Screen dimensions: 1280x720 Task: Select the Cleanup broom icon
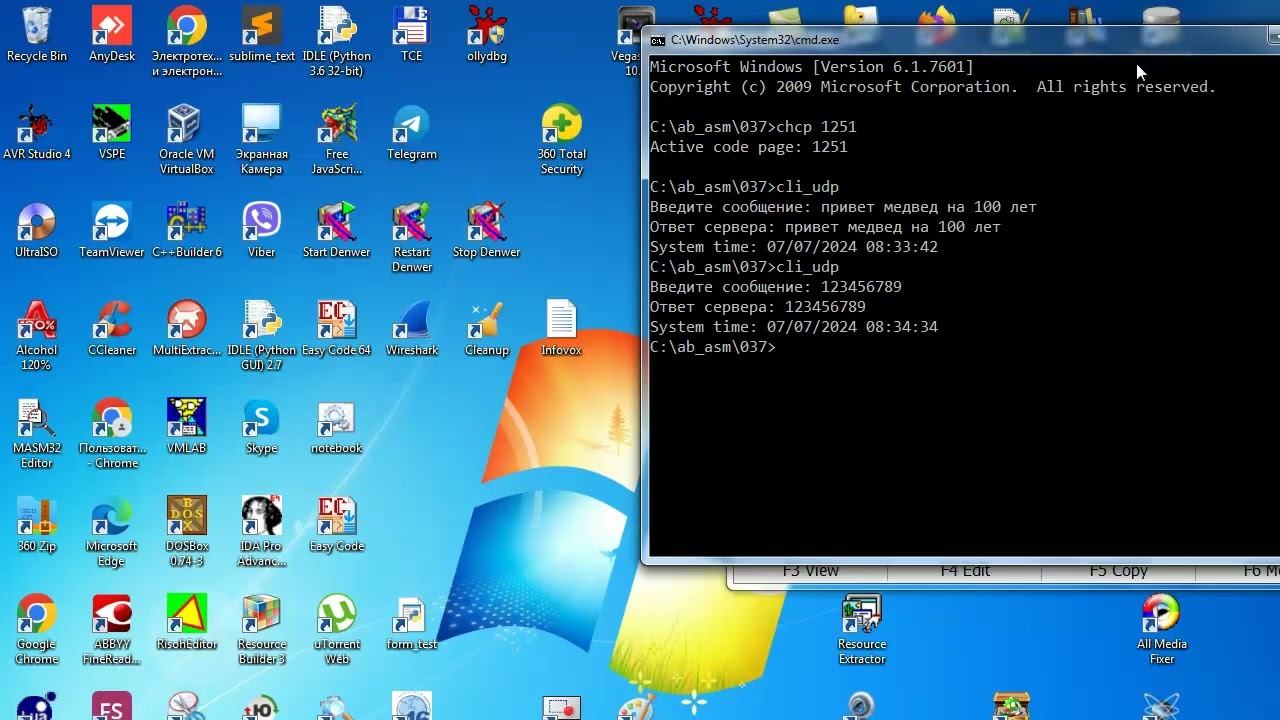coord(487,329)
